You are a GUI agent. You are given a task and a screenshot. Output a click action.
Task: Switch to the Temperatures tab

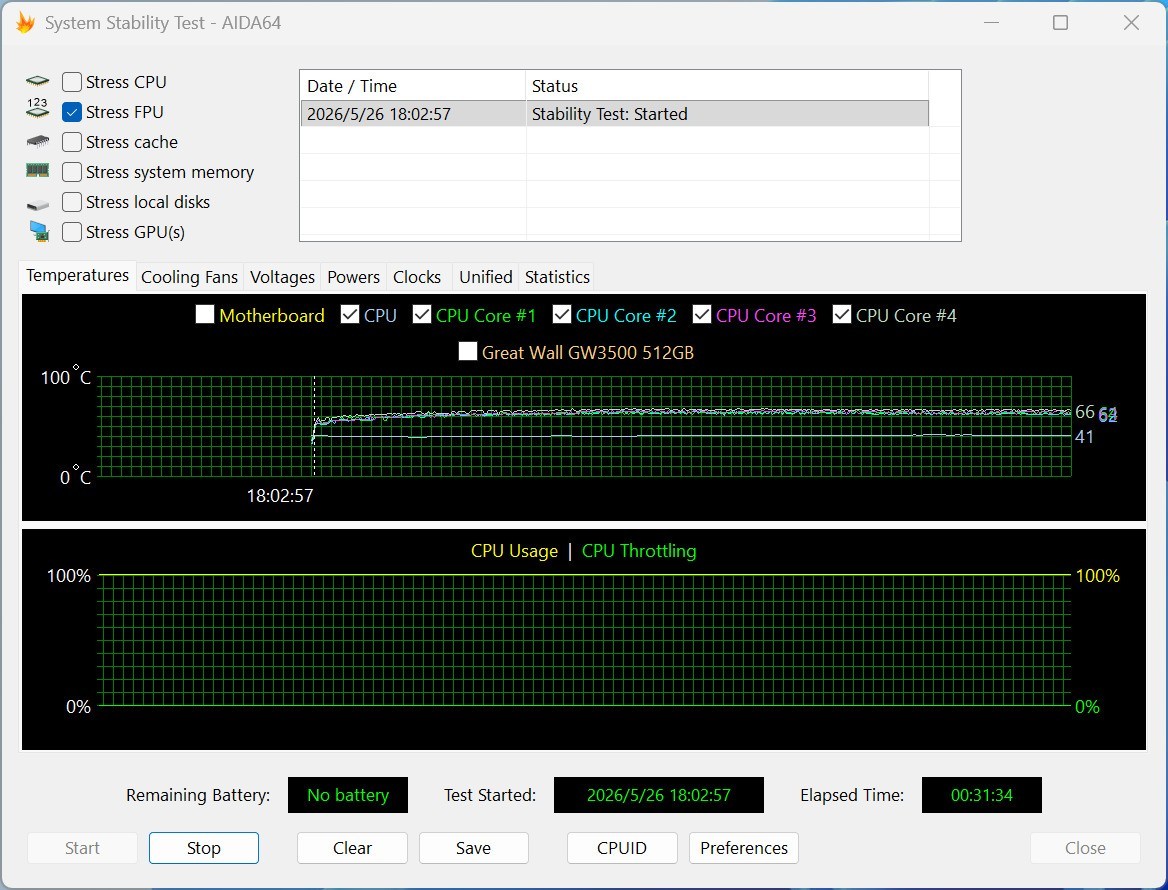tap(77, 276)
